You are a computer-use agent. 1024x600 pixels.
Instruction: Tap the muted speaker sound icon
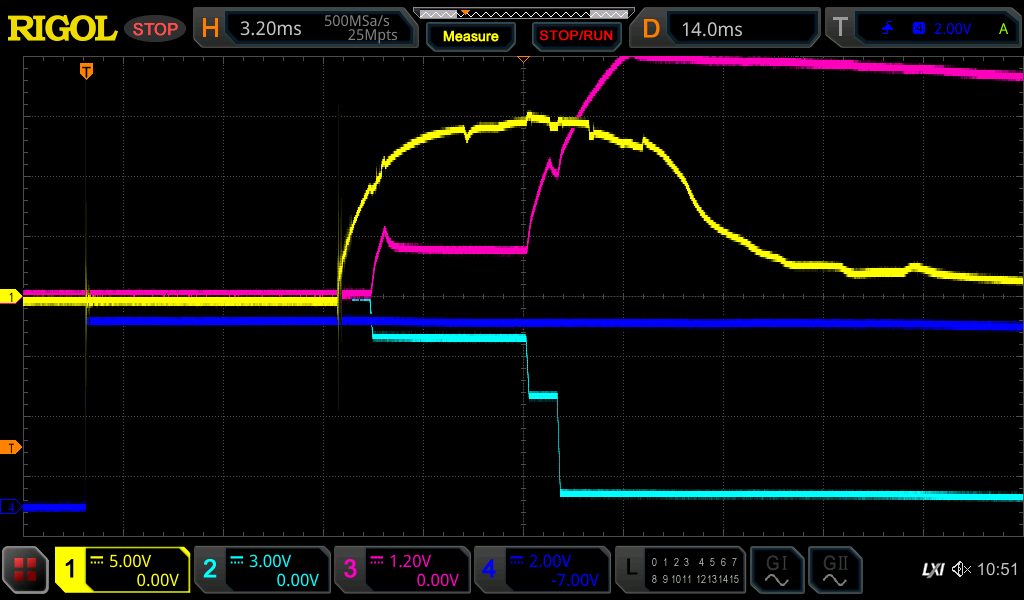point(961,570)
